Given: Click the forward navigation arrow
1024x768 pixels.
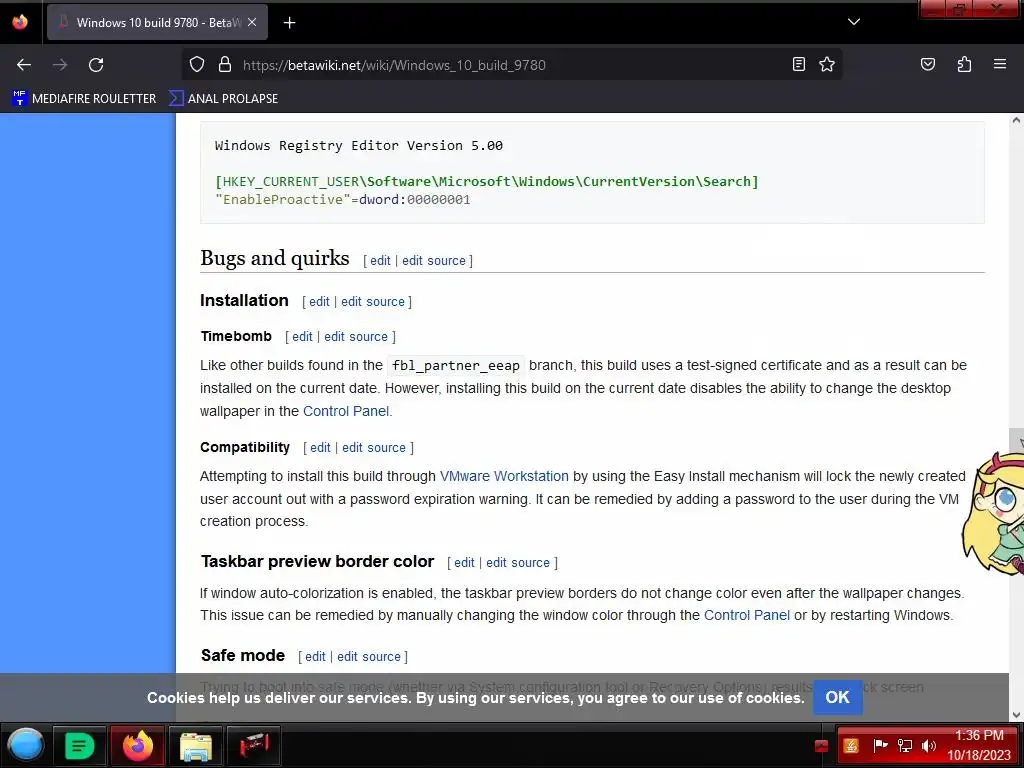Looking at the screenshot, I should [60, 65].
